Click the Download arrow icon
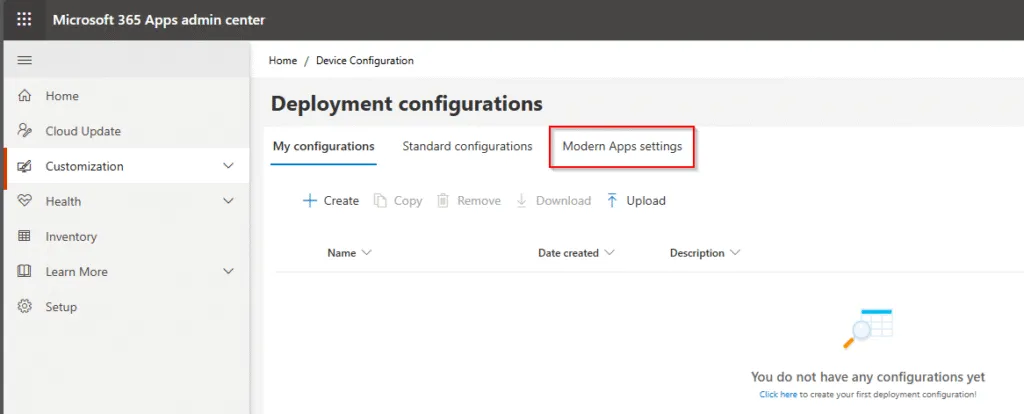This screenshot has height=414, width=1024. point(521,200)
